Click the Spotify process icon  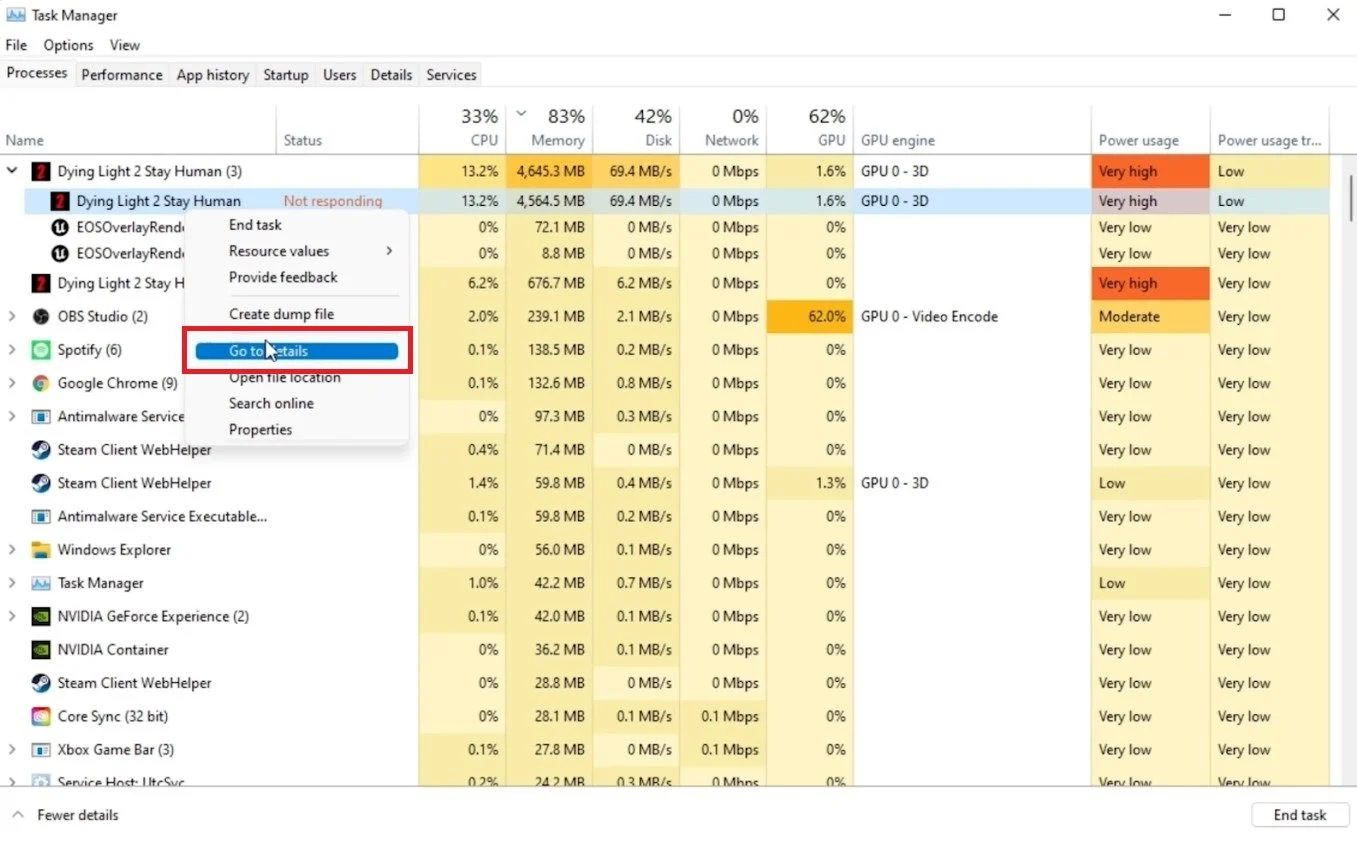pyautogui.click(x=41, y=350)
